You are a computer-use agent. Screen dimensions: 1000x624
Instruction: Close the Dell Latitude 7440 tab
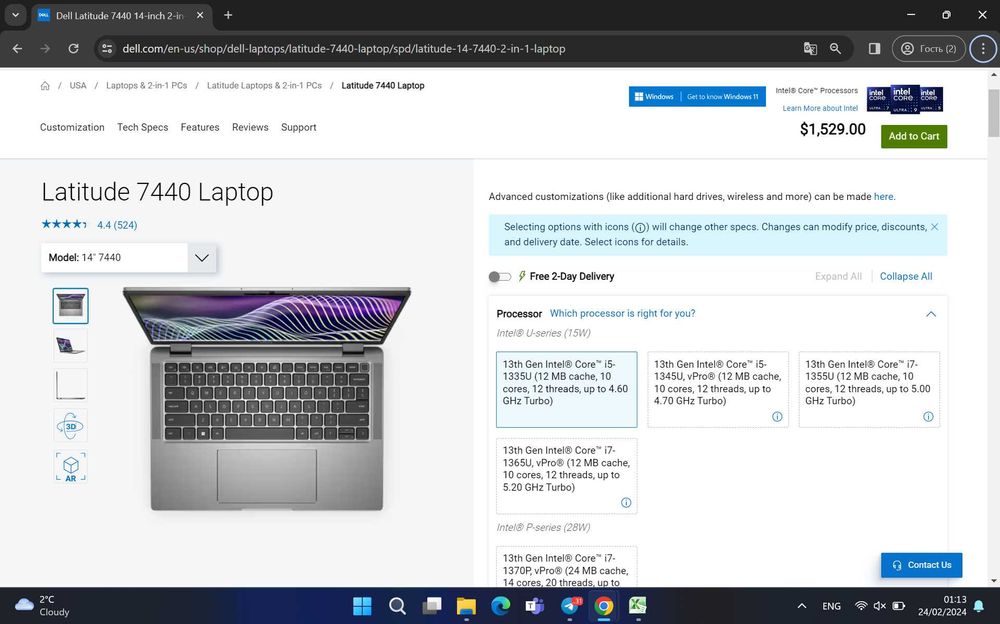click(200, 15)
